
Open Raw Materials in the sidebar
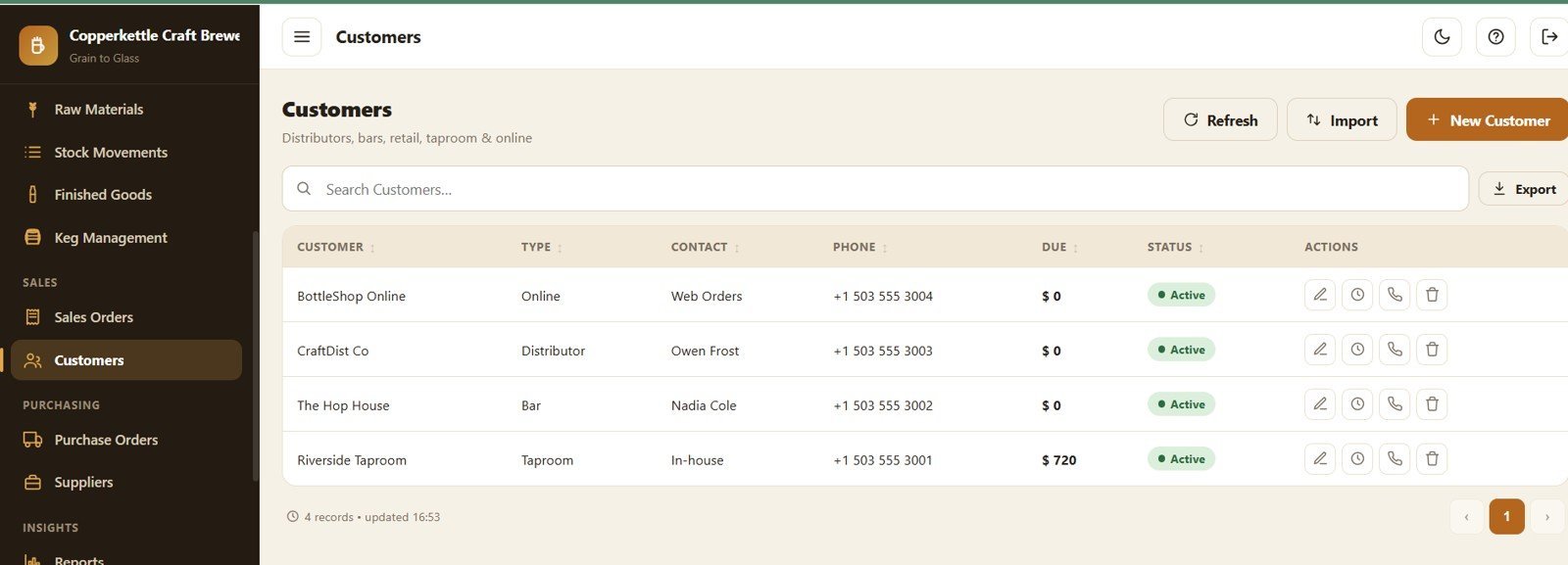coord(125,110)
